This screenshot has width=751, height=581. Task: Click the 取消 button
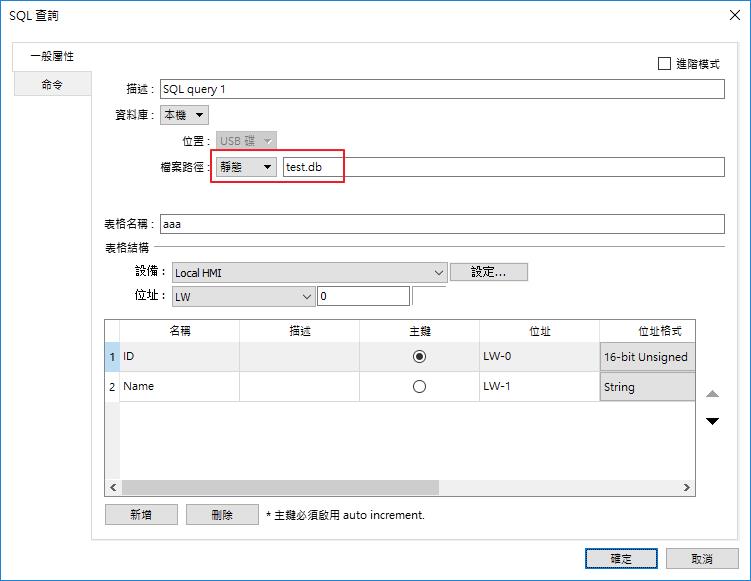point(702,559)
